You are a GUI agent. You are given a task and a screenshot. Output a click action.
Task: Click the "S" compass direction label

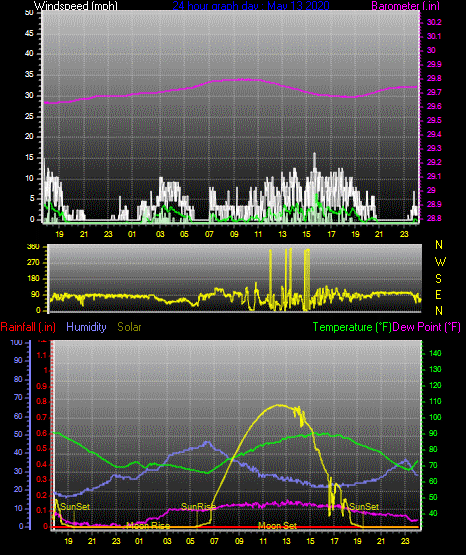pos(438,279)
